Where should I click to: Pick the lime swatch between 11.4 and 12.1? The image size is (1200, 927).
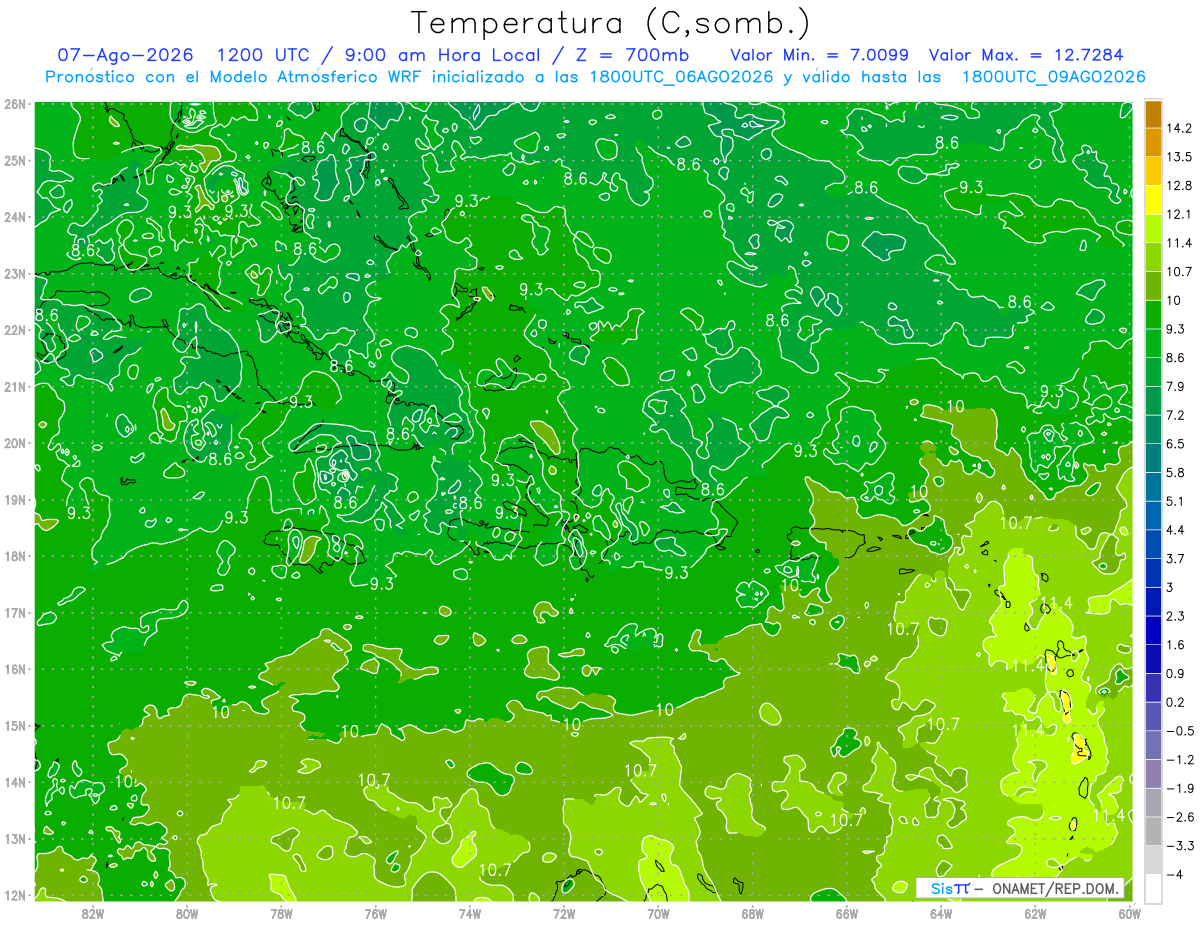tap(1153, 229)
